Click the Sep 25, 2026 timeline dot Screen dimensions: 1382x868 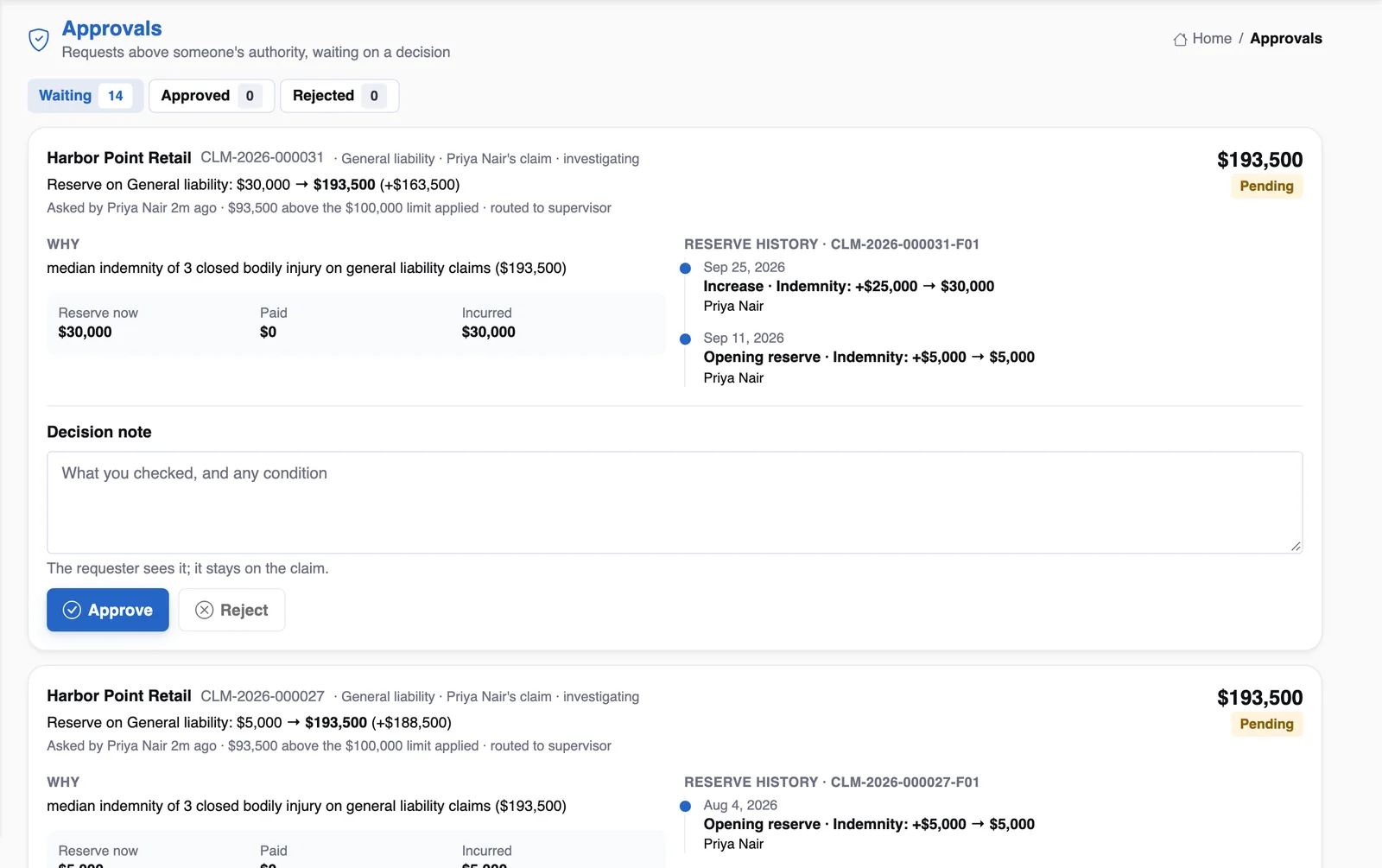pyautogui.click(x=685, y=269)
